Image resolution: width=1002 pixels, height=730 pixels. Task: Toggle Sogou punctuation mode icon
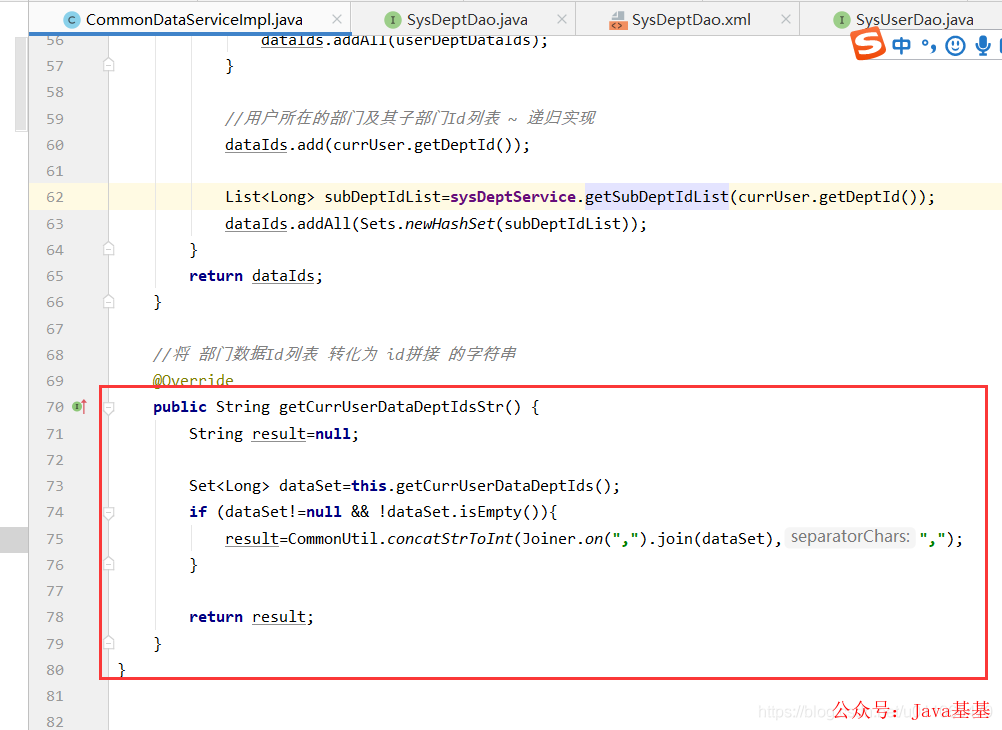[x=929, y=45]
